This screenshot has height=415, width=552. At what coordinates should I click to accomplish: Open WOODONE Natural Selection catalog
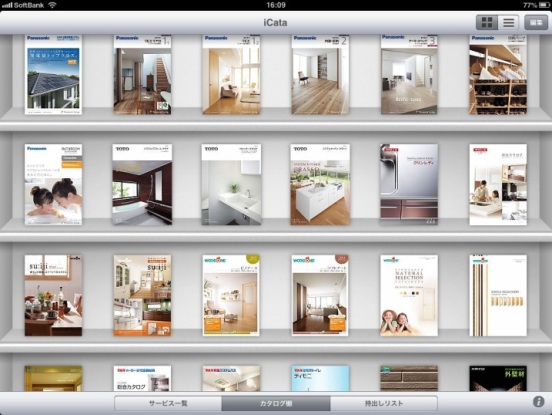click(x=409, y=295)
